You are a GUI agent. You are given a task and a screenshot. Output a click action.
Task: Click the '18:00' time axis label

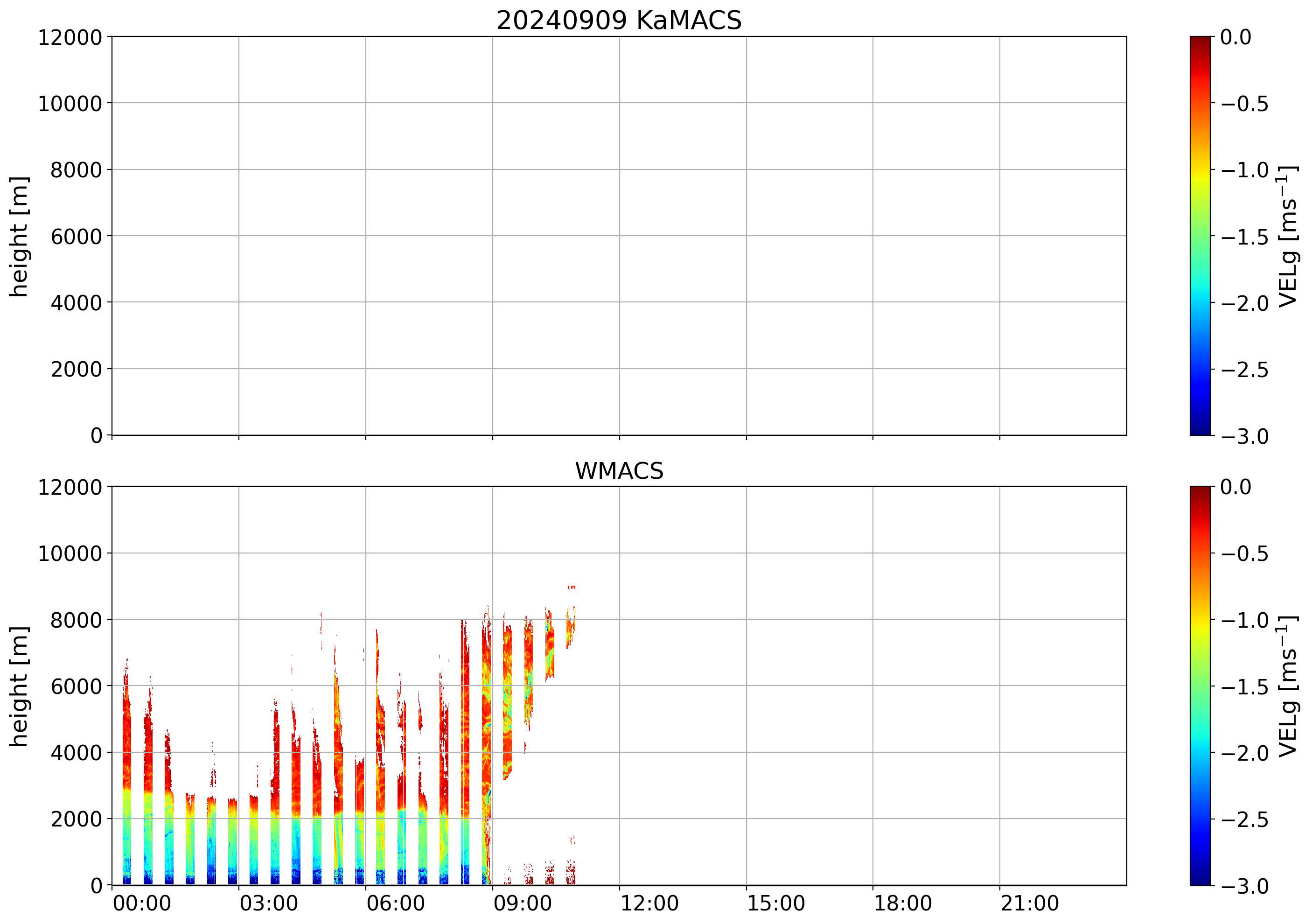click(903, 904)
